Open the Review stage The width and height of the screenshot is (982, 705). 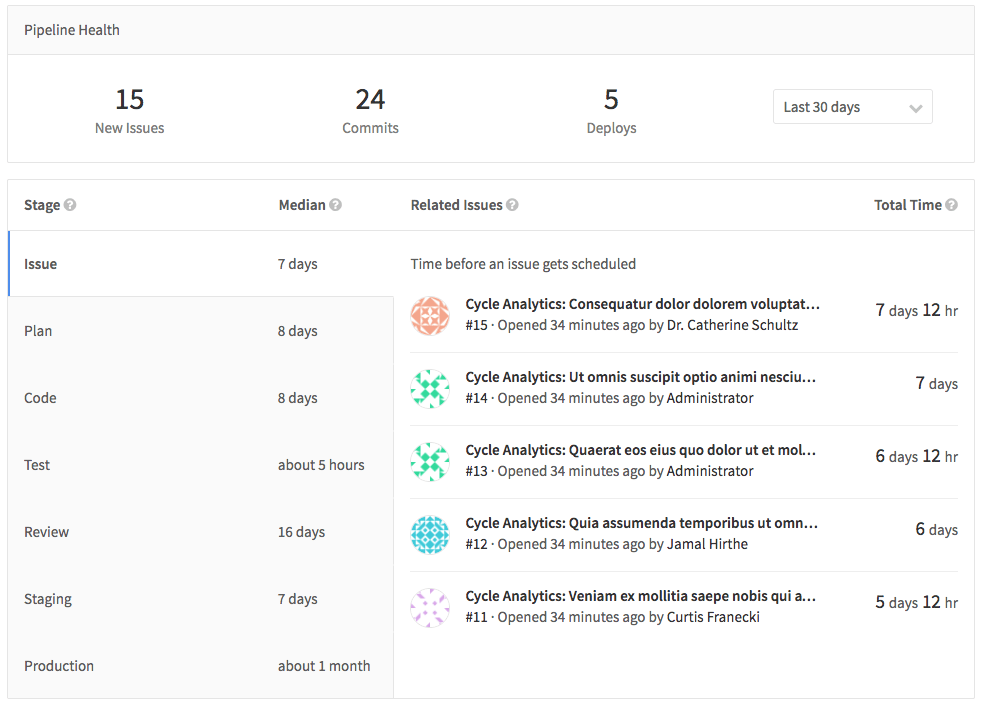coord(46,531)
